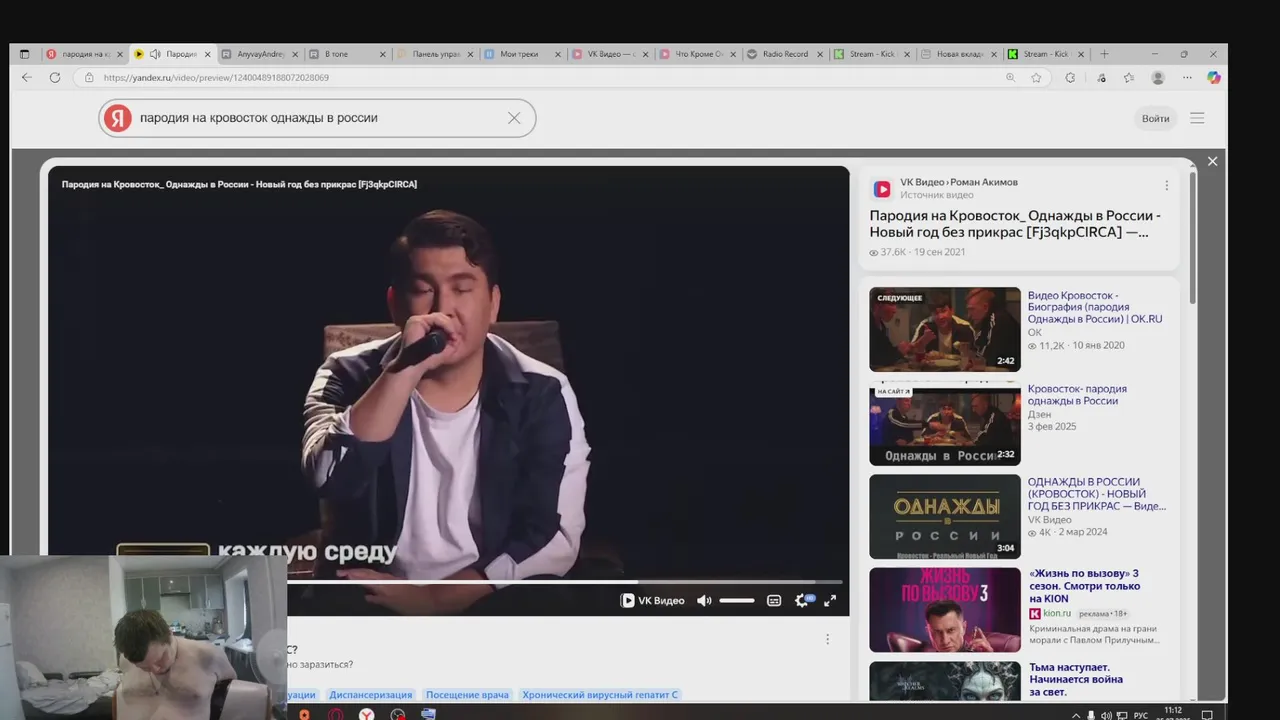Mute the video with the speaker icon
Screen dimensions: 1280x720
pos(704,601)
